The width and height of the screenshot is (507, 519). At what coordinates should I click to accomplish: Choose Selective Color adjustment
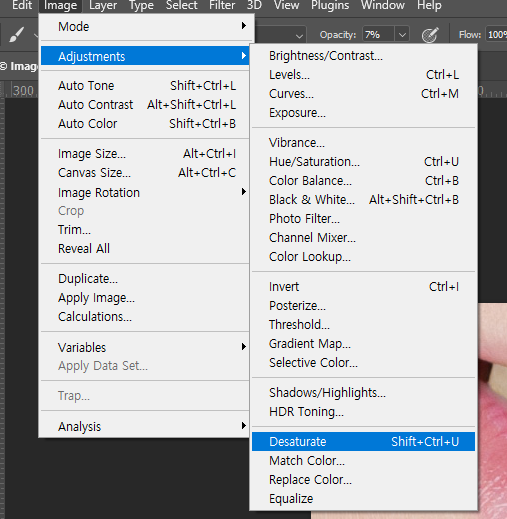point(363,363)
